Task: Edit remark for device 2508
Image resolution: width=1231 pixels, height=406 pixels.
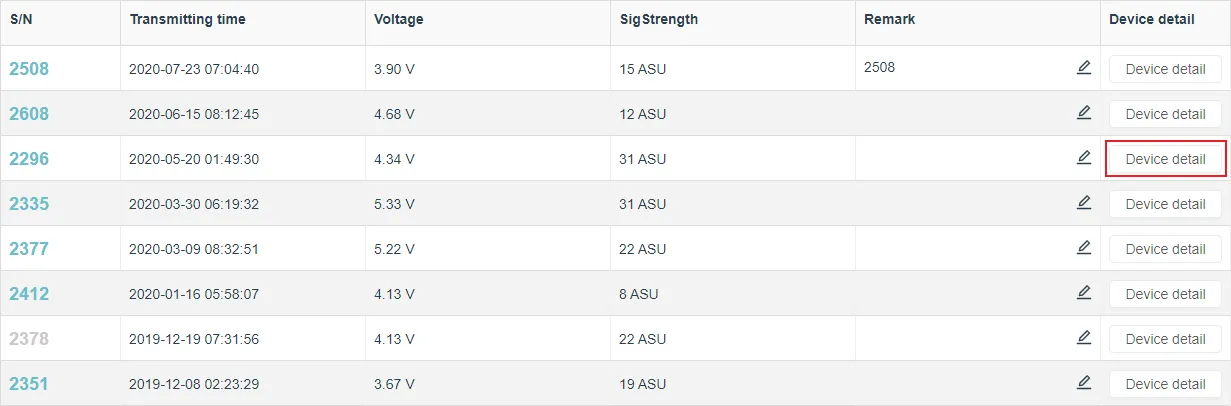Action: pyautogui.click(x=1083, y=68)
